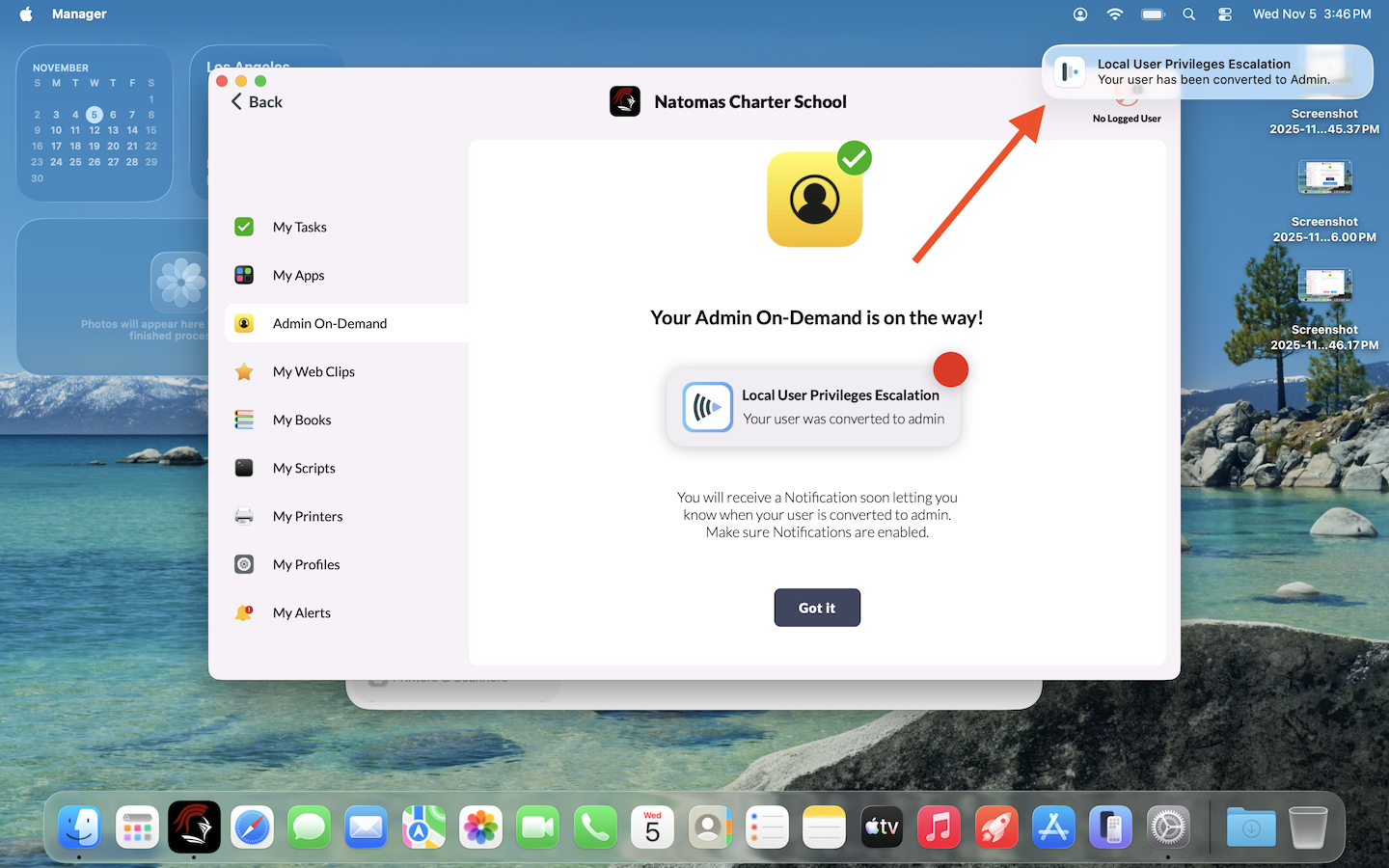Open the Apple menu

(x=26, y=14)
